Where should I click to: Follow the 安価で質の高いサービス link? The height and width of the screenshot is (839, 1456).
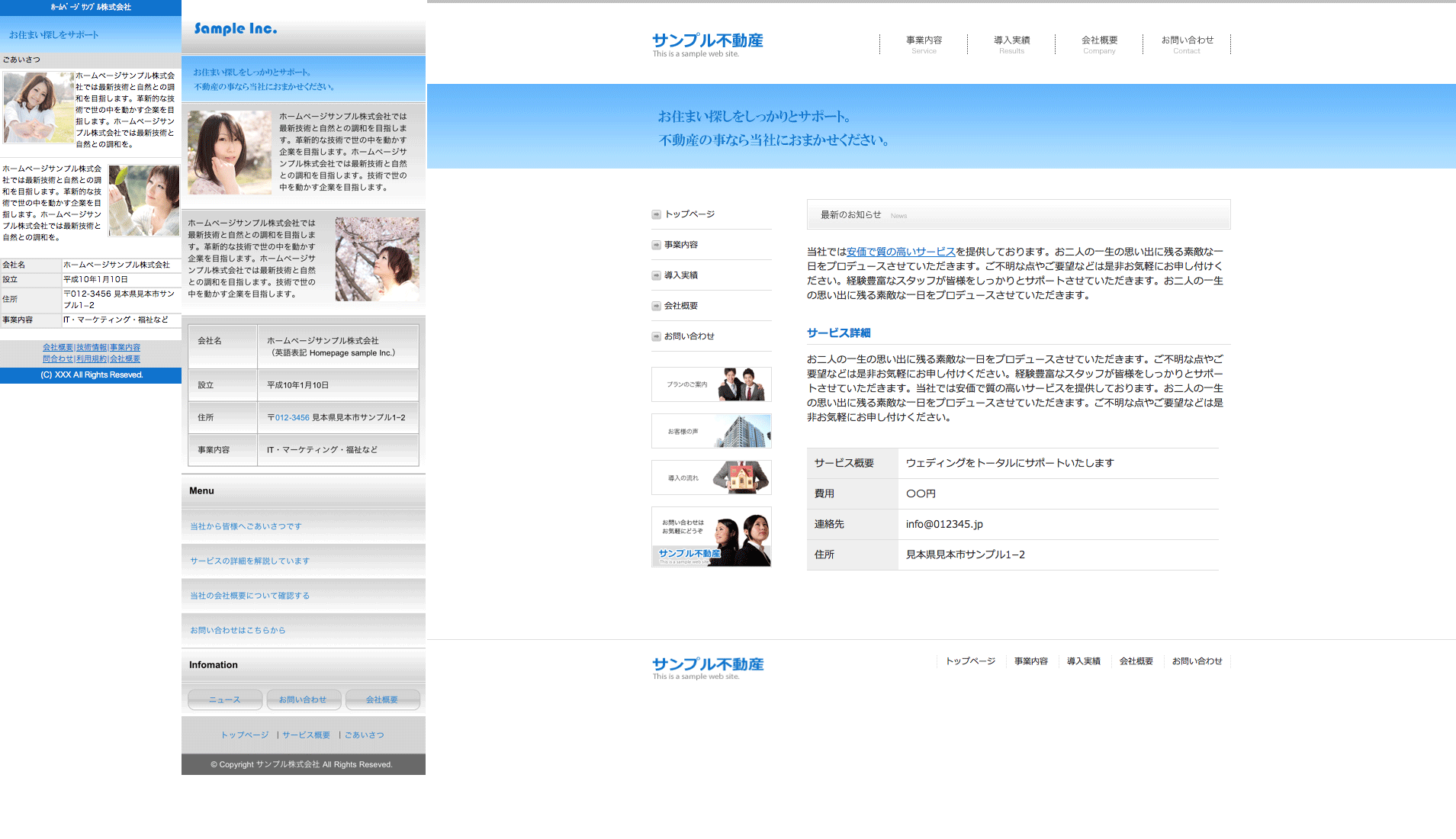(x=901, y=252)
